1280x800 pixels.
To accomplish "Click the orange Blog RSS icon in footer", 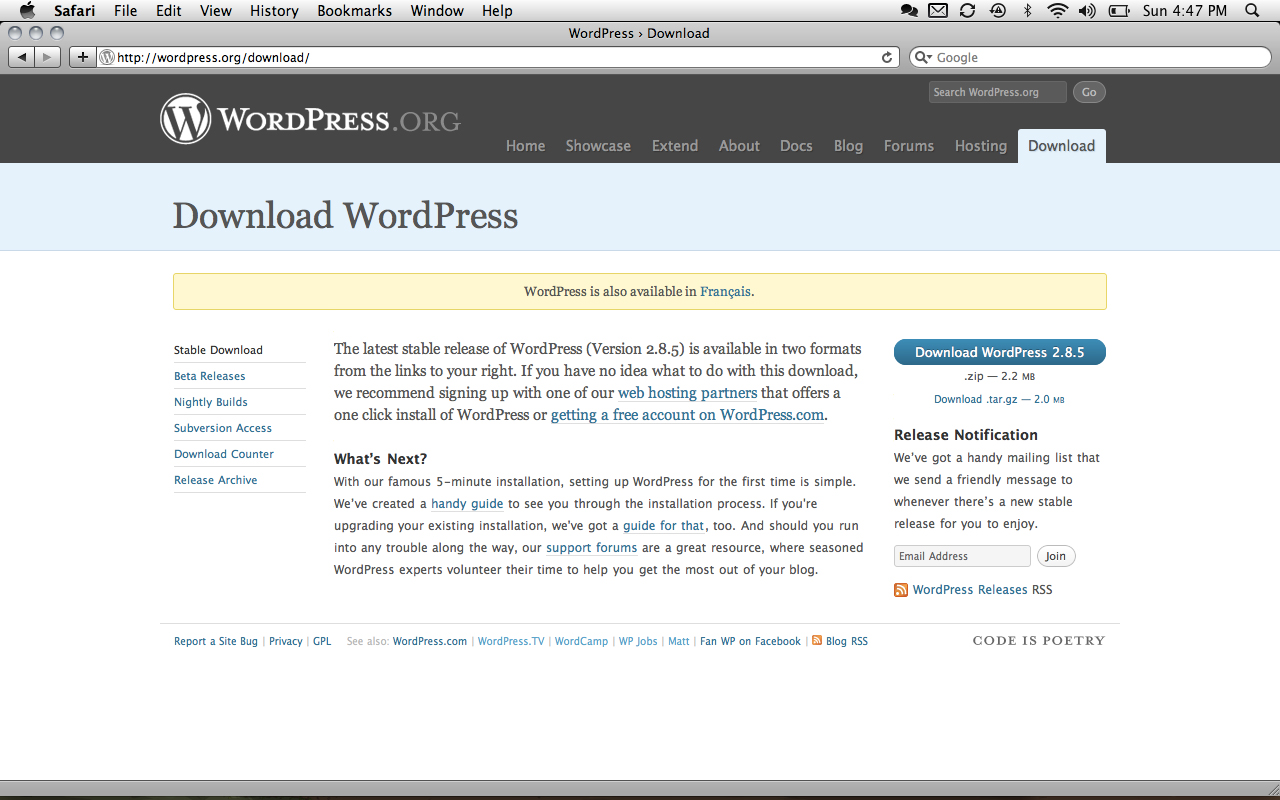I will (x=817, y=640).
